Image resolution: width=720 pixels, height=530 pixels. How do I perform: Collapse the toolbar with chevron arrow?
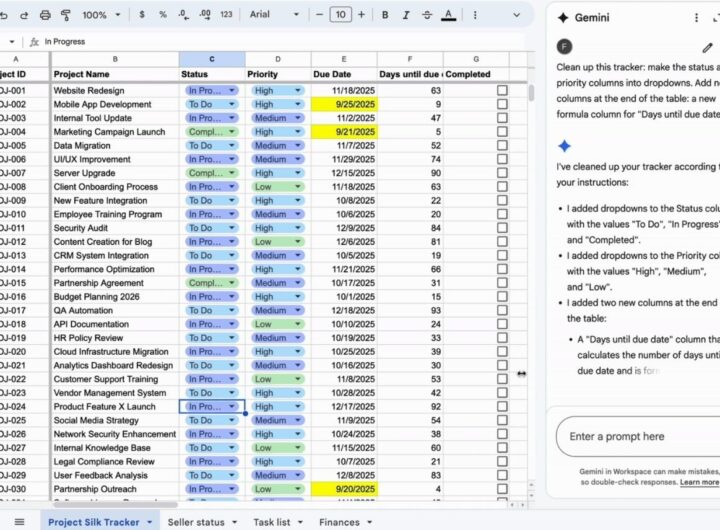point(517,15)
